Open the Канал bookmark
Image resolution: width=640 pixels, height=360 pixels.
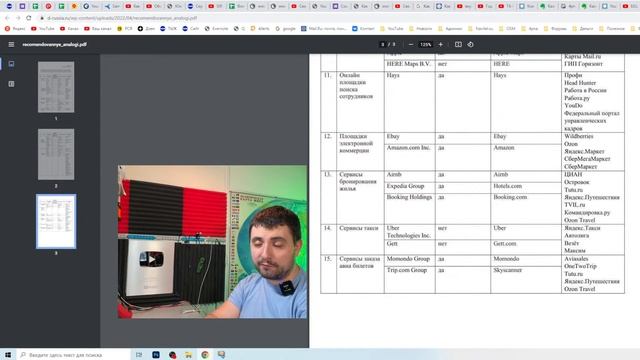(x=69, y=29)
